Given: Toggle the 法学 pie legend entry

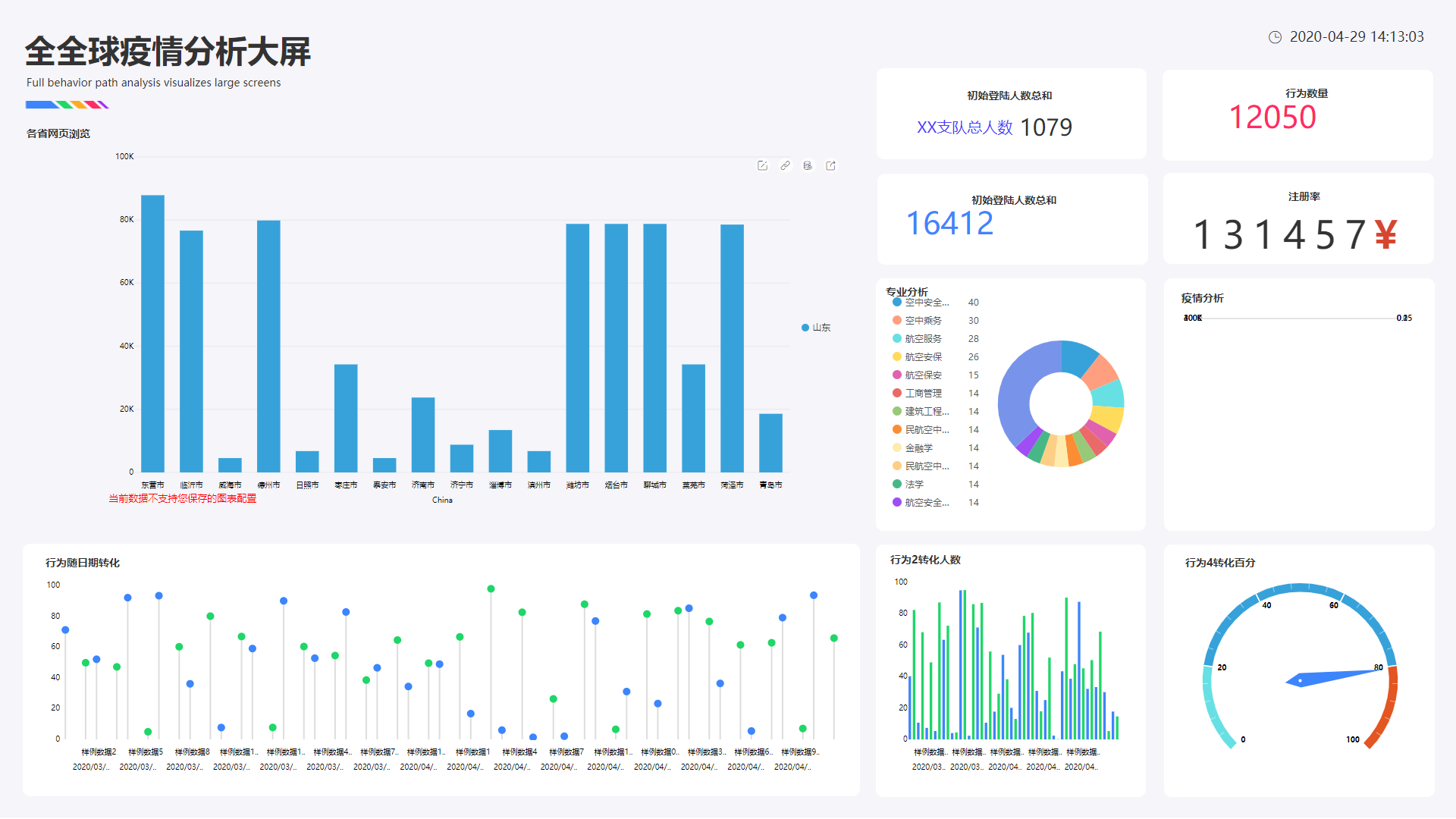Looking at the screenshot, I should [x=914, y=485].
